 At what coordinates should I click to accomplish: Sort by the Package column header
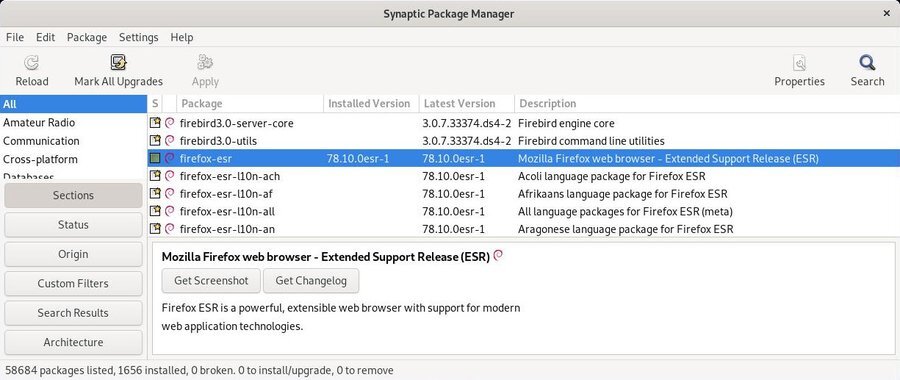(x=250, y=104)
